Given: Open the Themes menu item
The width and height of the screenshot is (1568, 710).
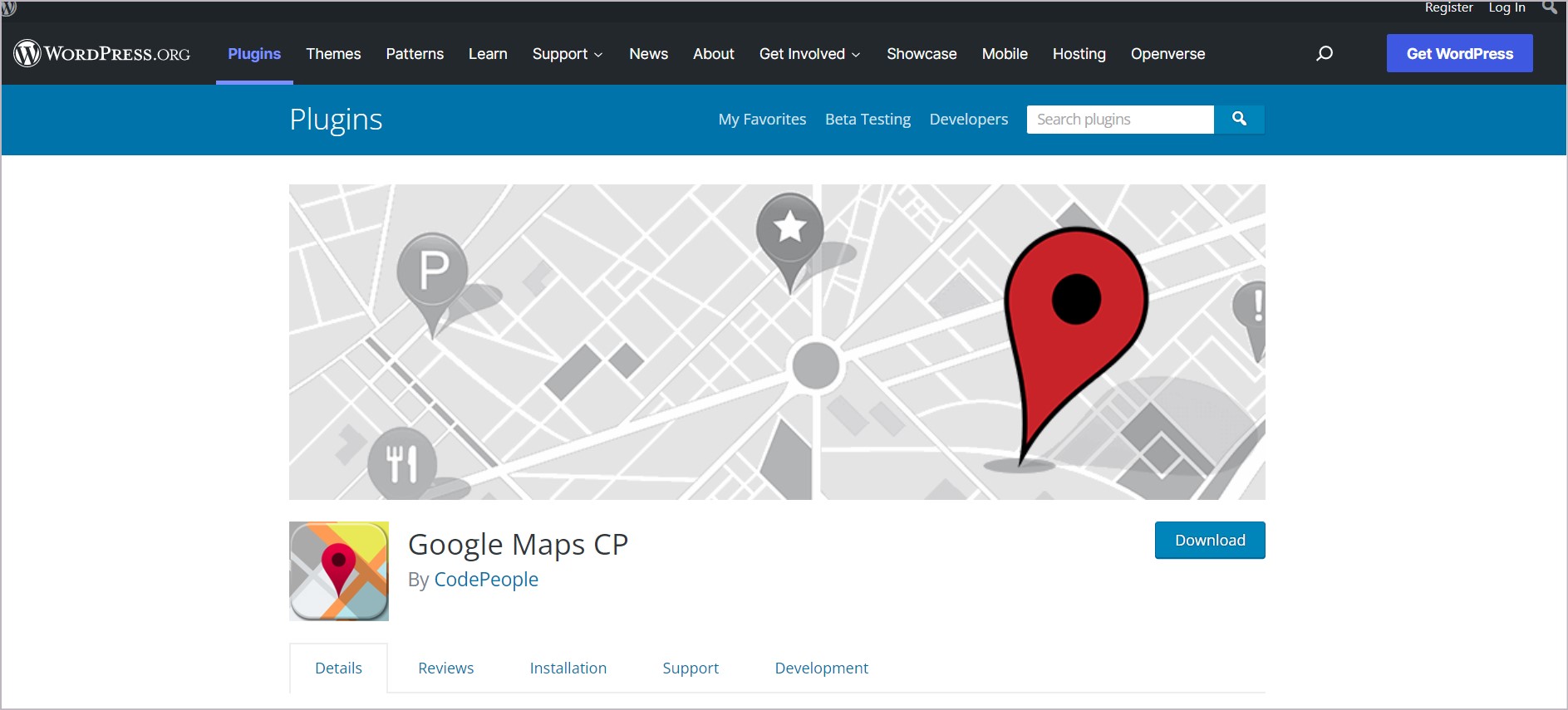Looking at the screenshot, I should 333,54.
